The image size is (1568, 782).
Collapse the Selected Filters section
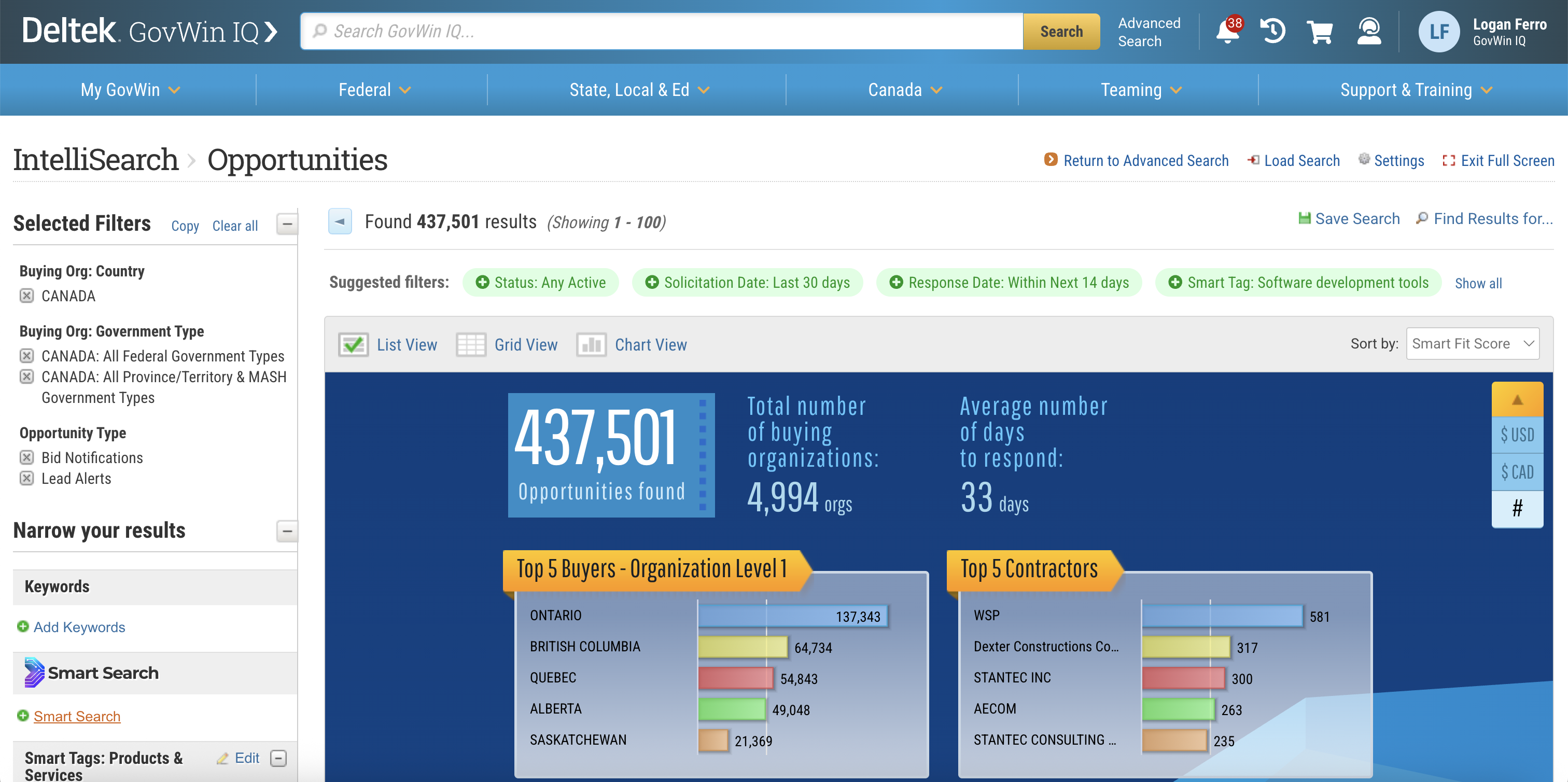tap(287, 224)
